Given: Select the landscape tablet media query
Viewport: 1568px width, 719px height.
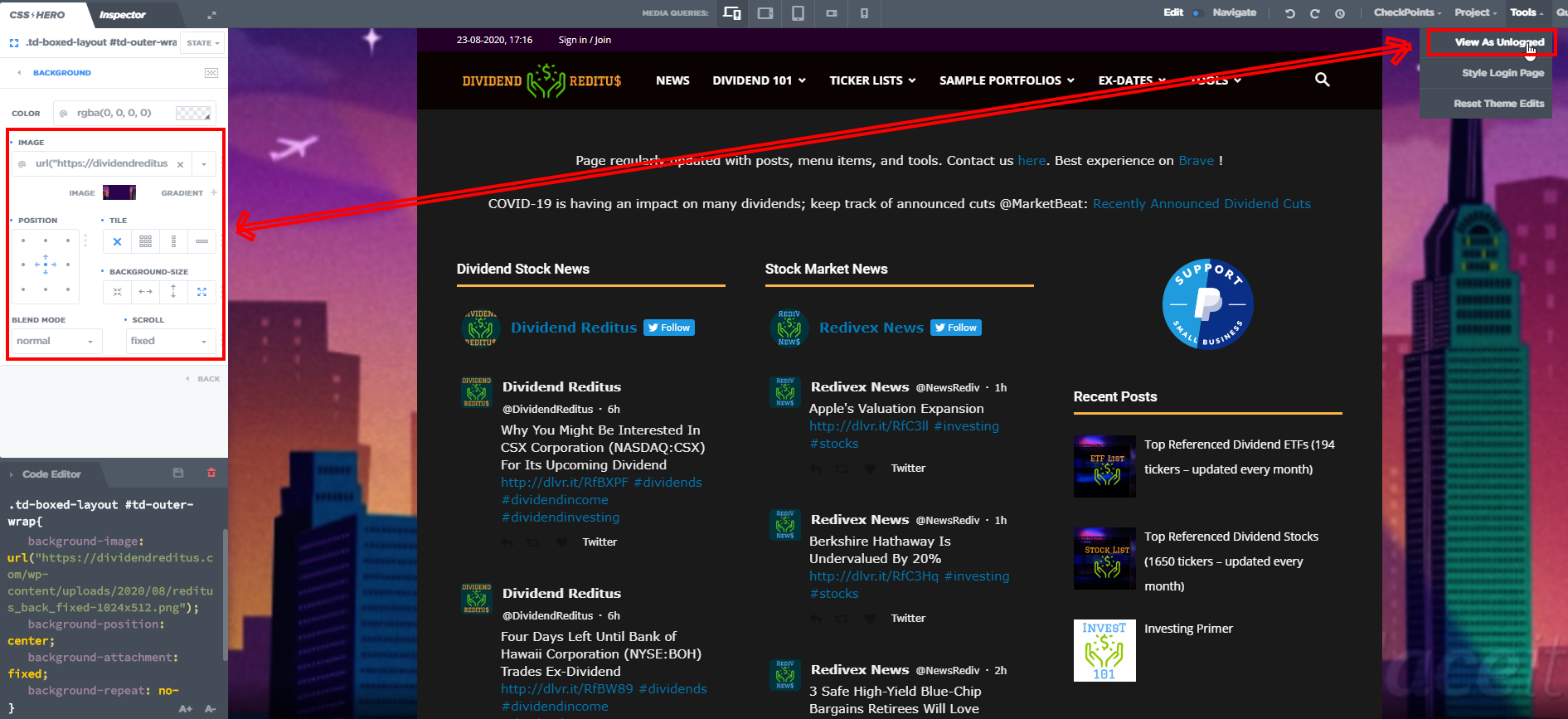Looking at the screenshot, I should pyautogui.click(x=765, y=13).
